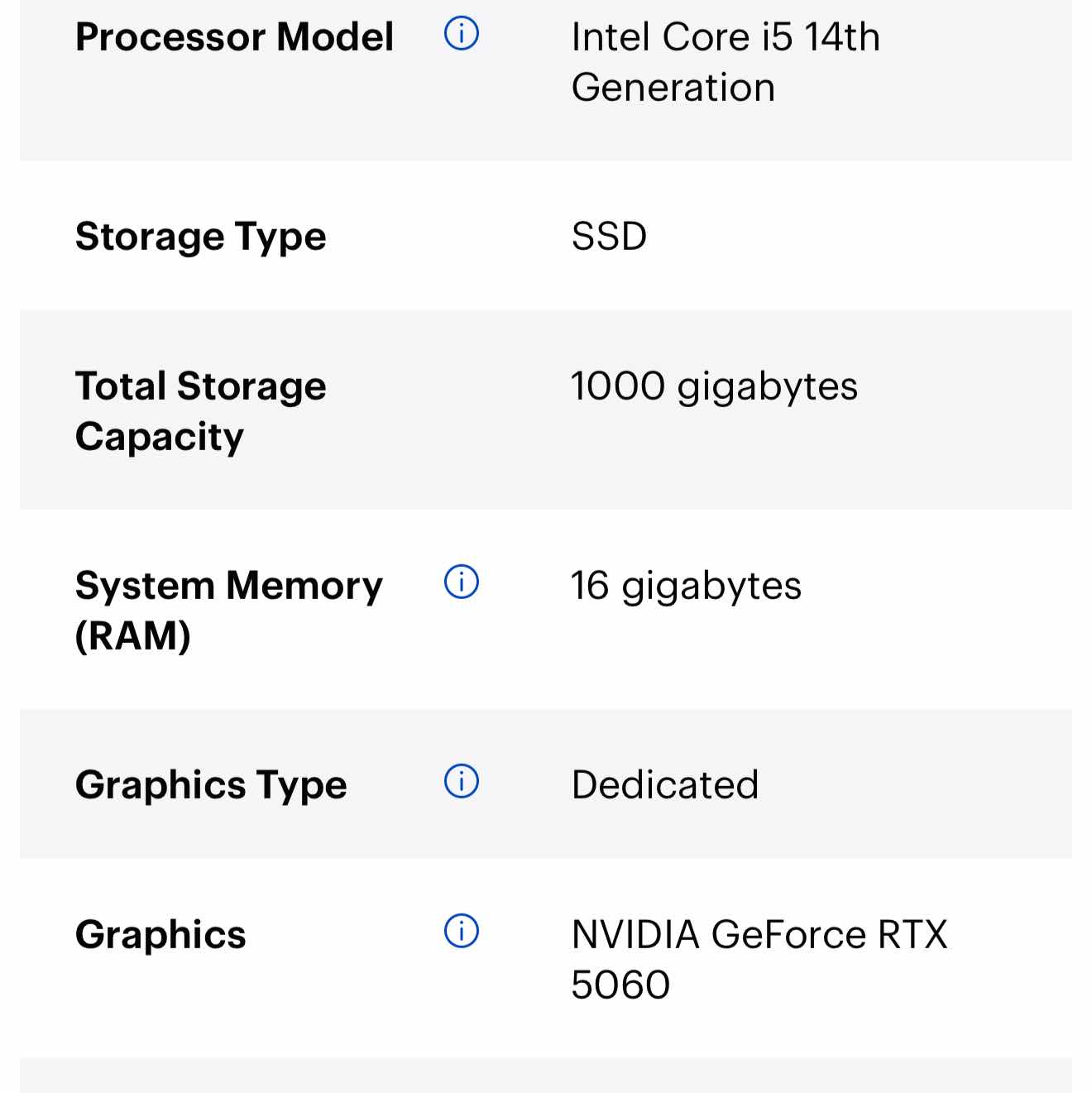Screen dimensions: 1092x1093
Task: Click the 'Total Storage' label text
Action: click(200, 386)
